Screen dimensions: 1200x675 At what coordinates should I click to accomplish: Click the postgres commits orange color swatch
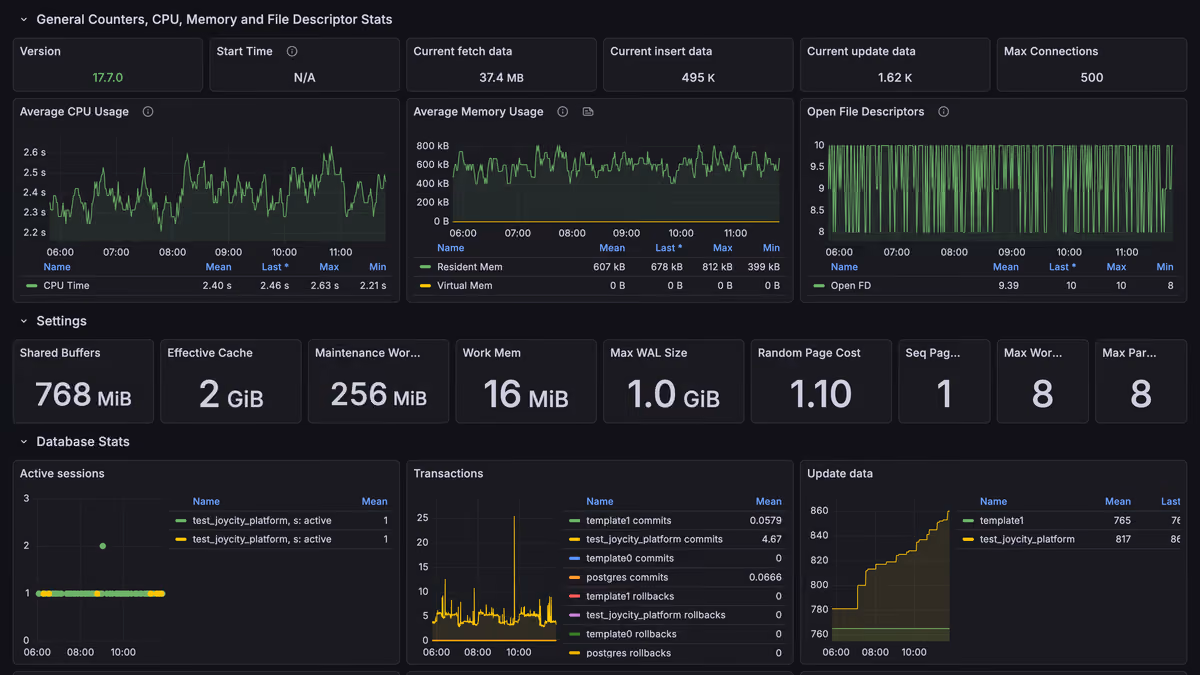(574, 578)
